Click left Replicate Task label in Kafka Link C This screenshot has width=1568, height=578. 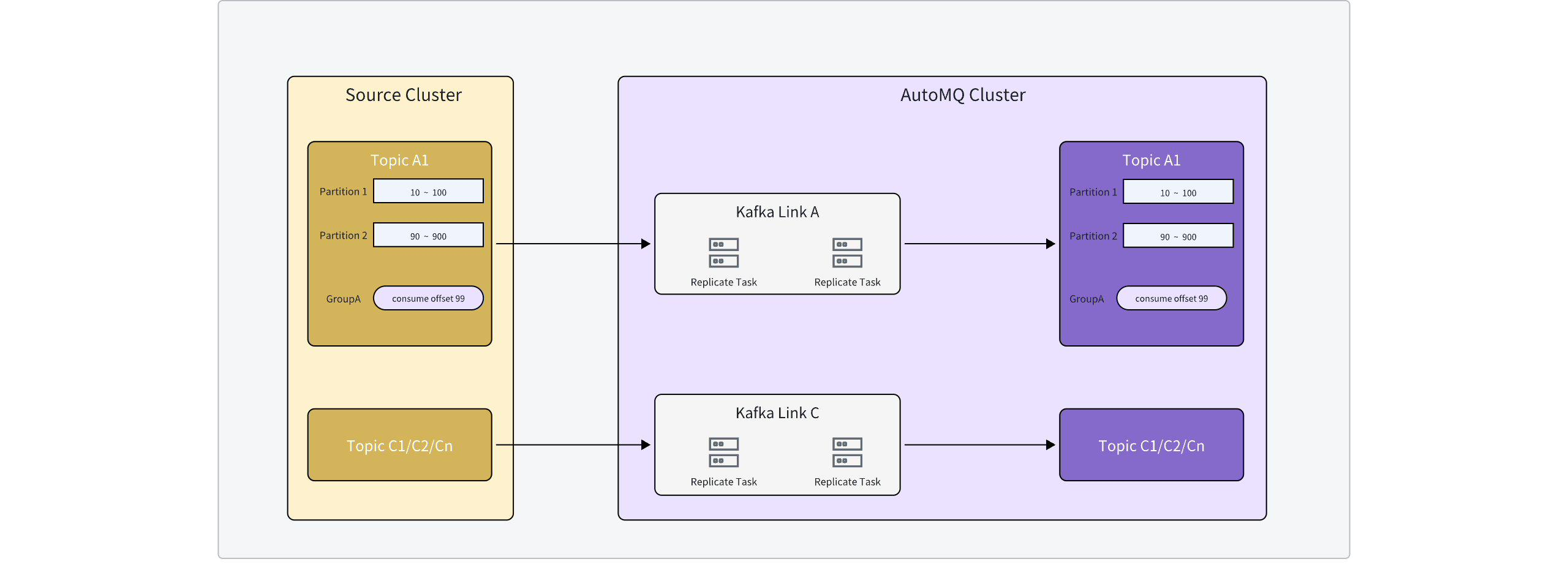click(723, 482)
